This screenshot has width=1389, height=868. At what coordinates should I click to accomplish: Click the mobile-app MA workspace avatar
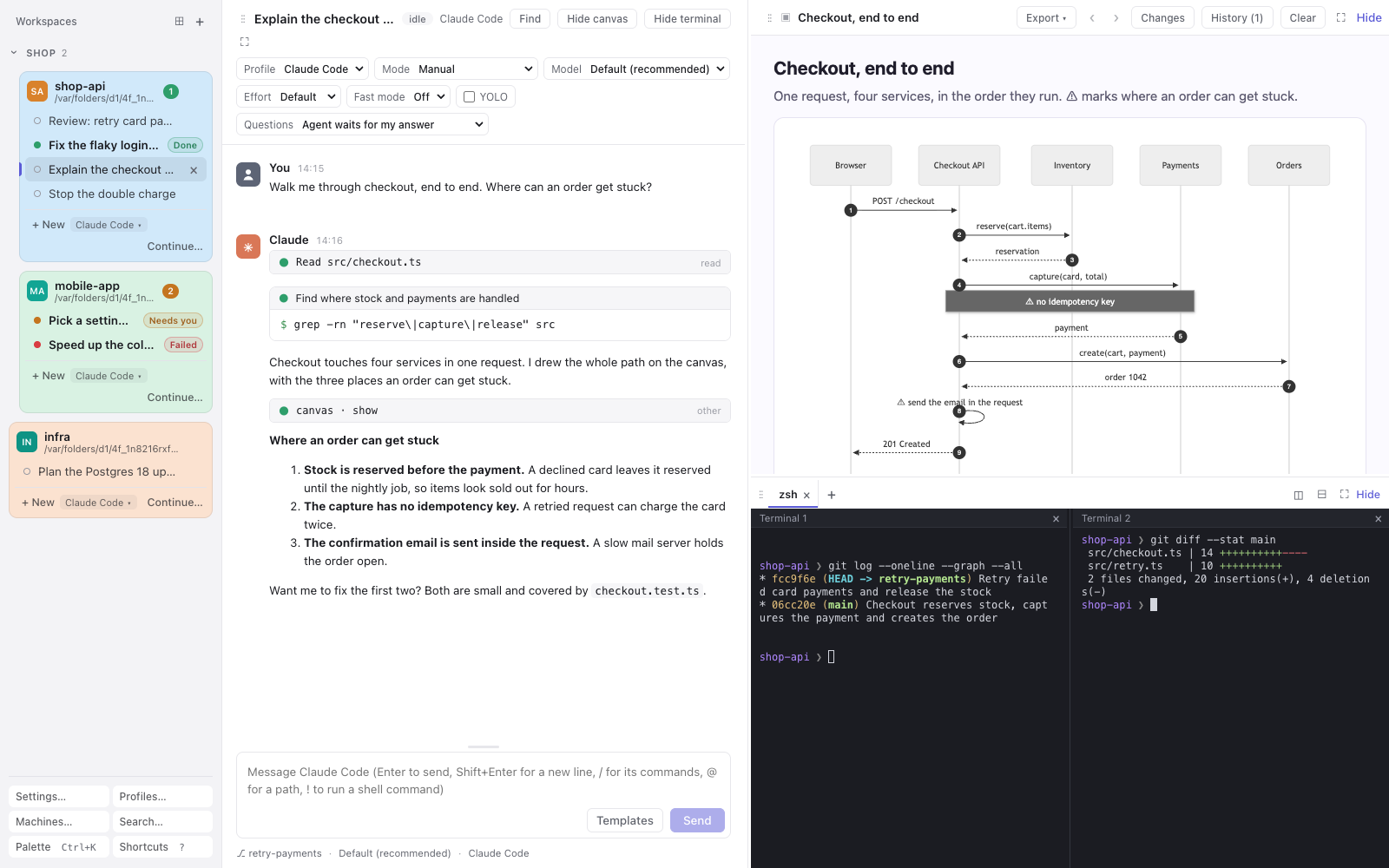coord(37,291)
